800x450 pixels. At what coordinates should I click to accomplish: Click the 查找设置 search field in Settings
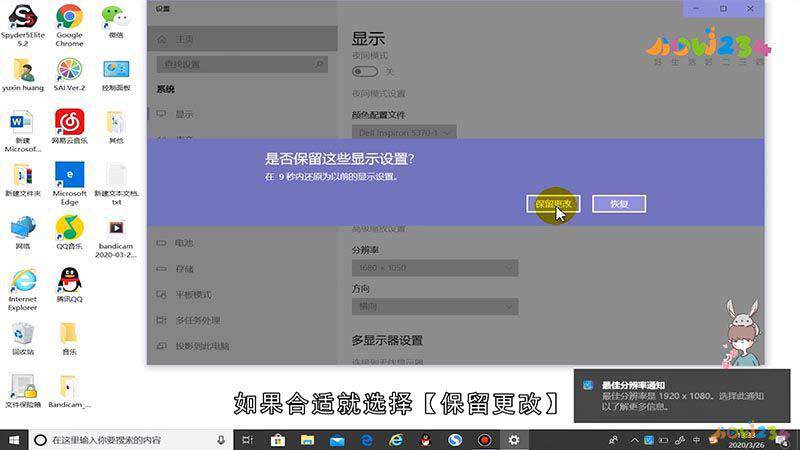(x=242, y=64)
